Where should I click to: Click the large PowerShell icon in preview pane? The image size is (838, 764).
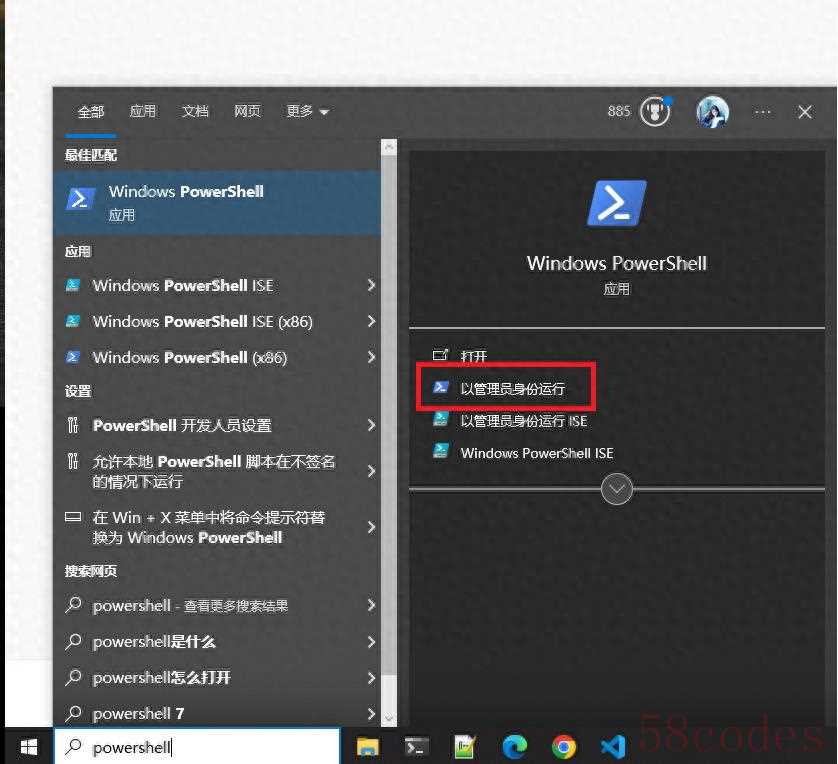(x=617, y=204)
